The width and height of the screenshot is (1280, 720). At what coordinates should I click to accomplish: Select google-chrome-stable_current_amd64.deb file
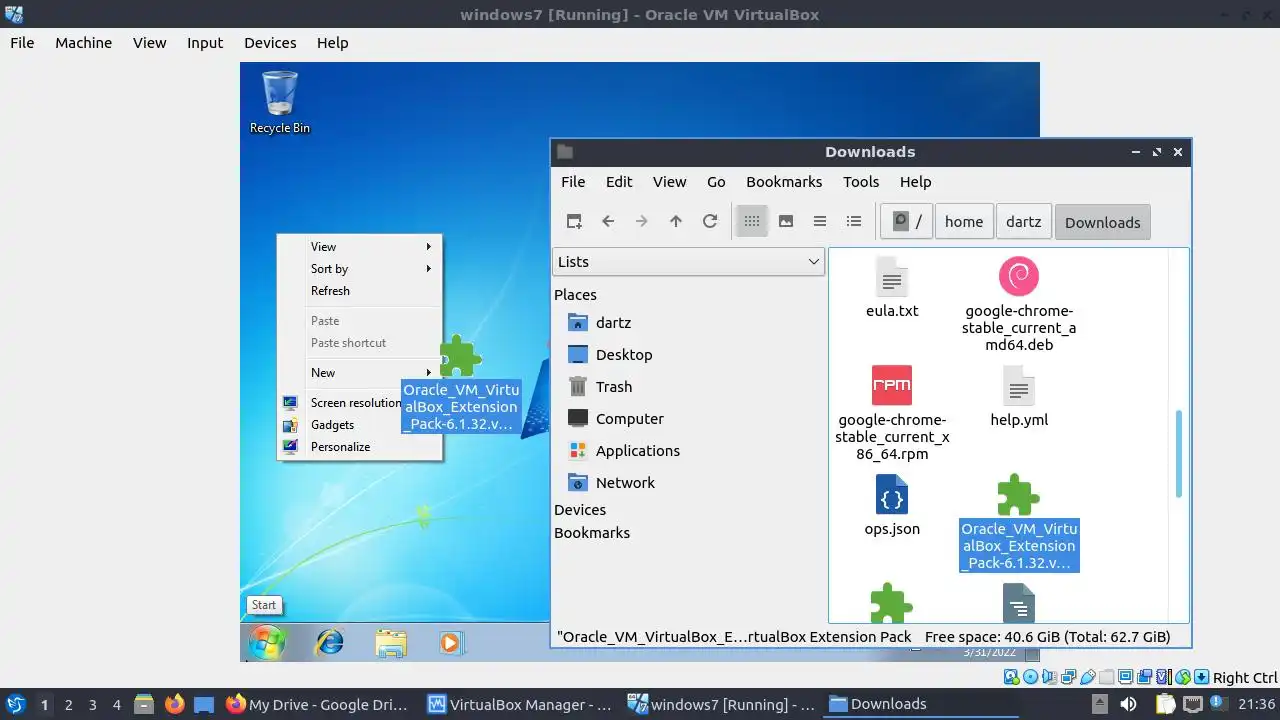1019,304
